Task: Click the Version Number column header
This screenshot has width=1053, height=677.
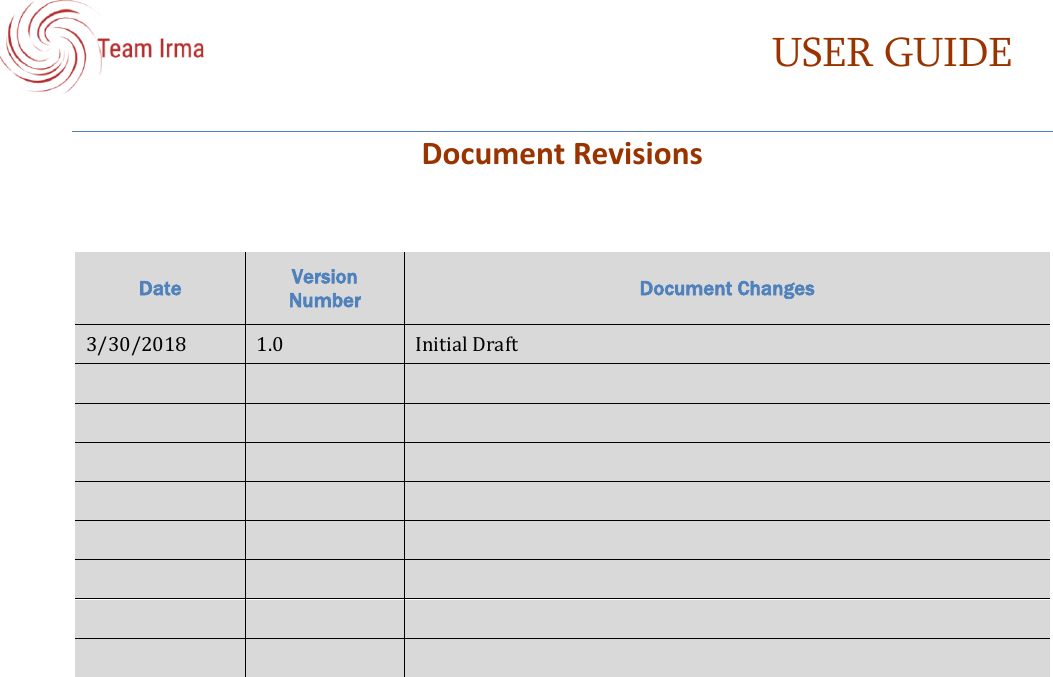Action: point(323,288)
